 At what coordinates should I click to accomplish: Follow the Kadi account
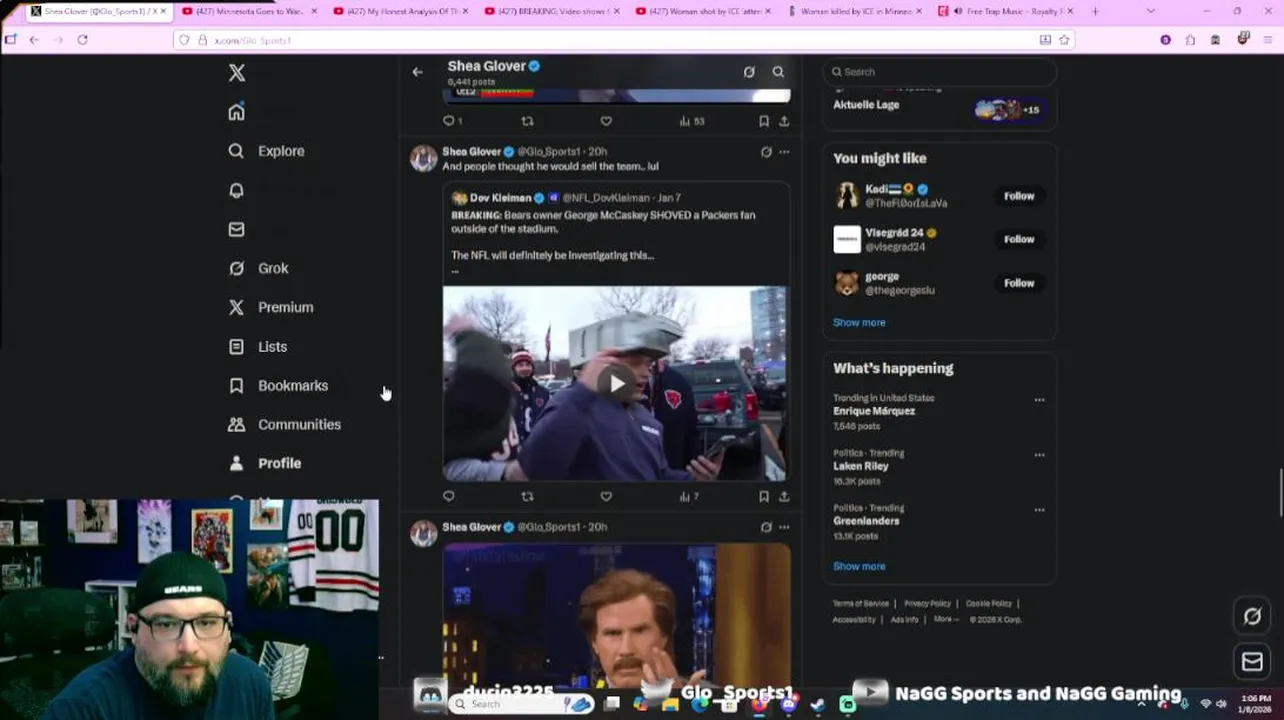pos(1019,196)
